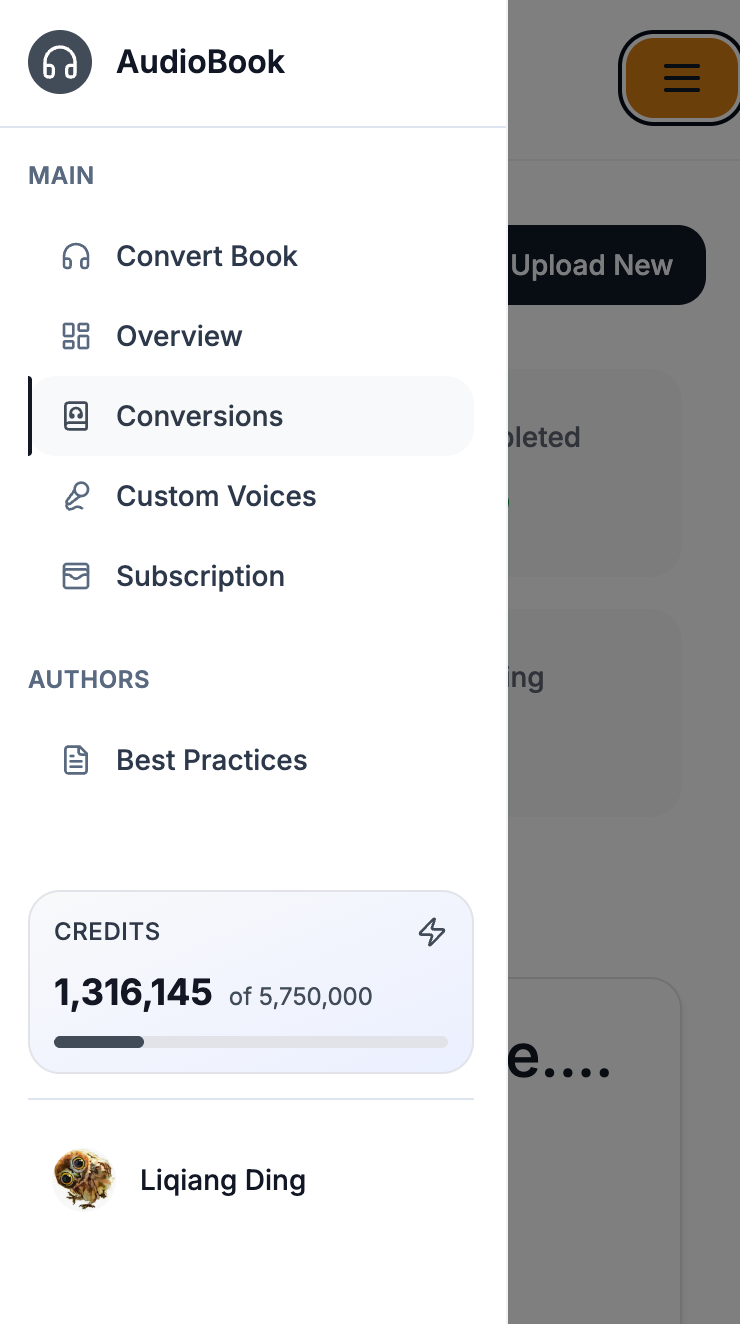Screen dimensions: 740x1324
Task: Click the AudioBook headphones logo icon
Action: [60, 62]
